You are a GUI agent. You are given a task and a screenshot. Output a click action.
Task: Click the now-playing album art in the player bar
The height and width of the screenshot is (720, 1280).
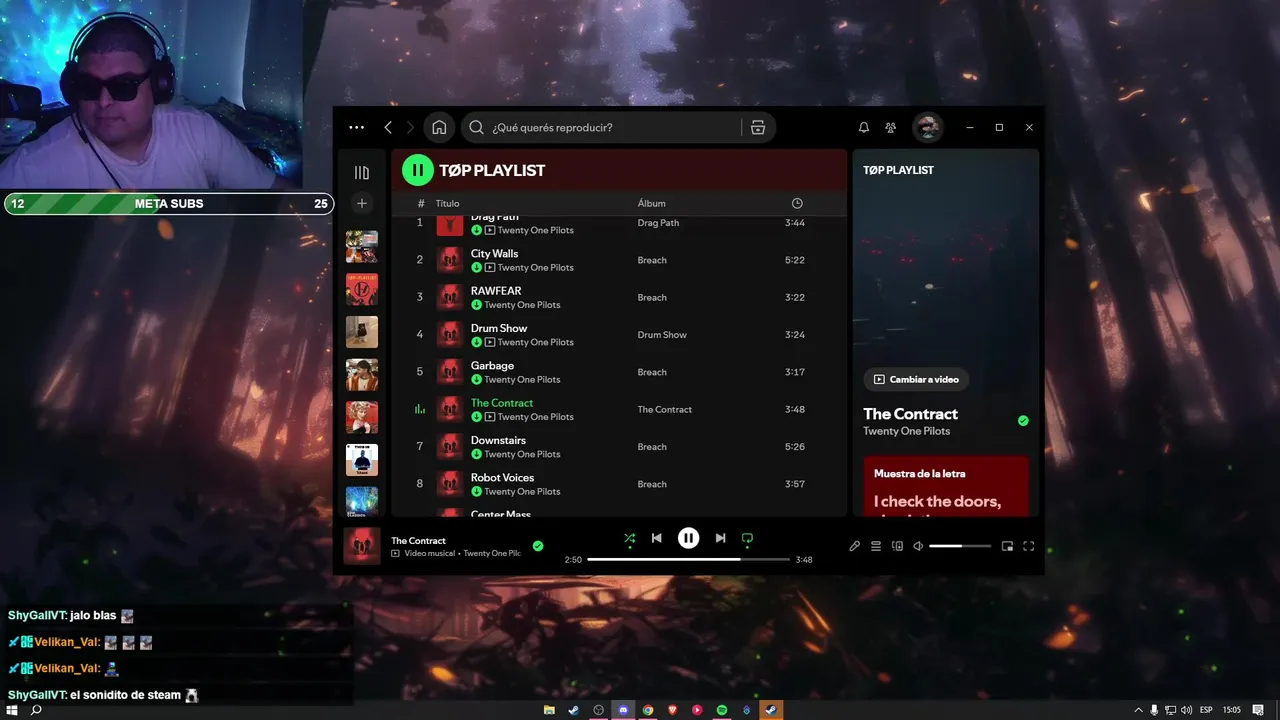pyautogui.click(x=362, y=546)
